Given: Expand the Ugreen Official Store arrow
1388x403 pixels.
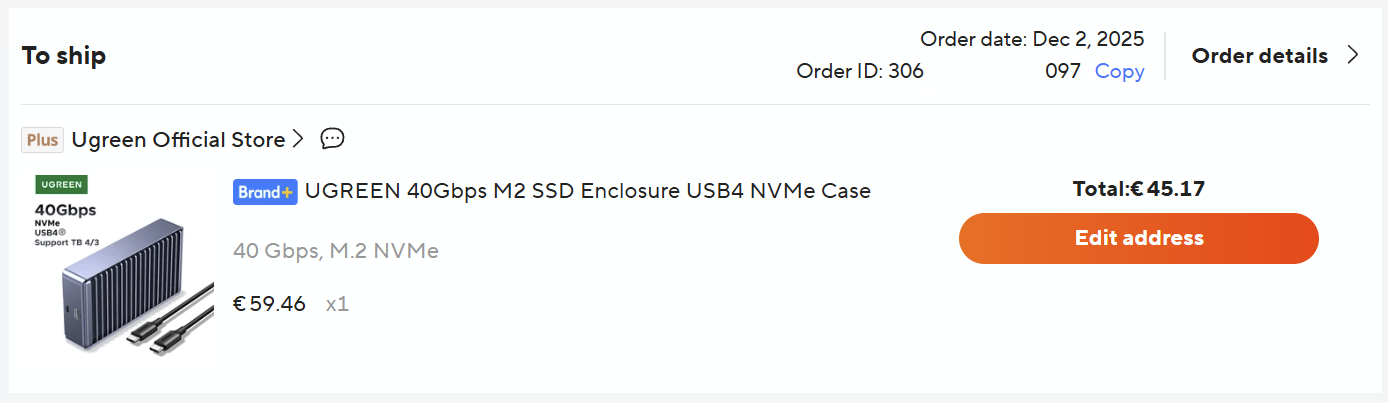Looking at the screenshot, I should tap(297, 140).
